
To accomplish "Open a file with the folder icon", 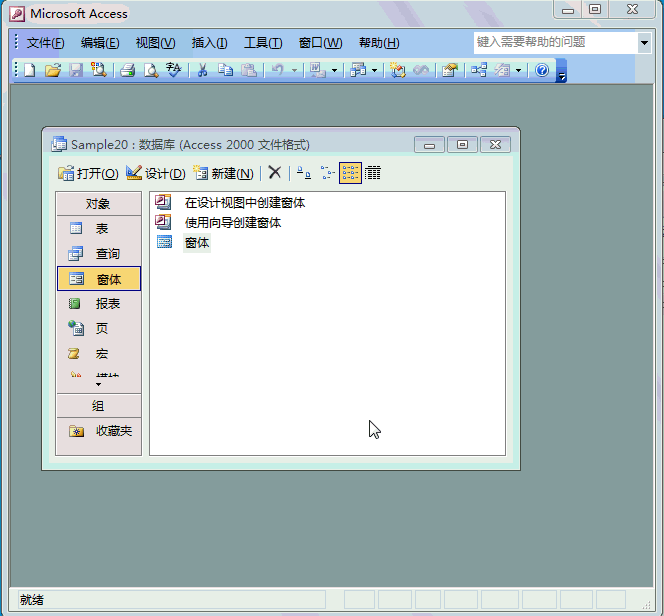I will (x=53, y=70).
